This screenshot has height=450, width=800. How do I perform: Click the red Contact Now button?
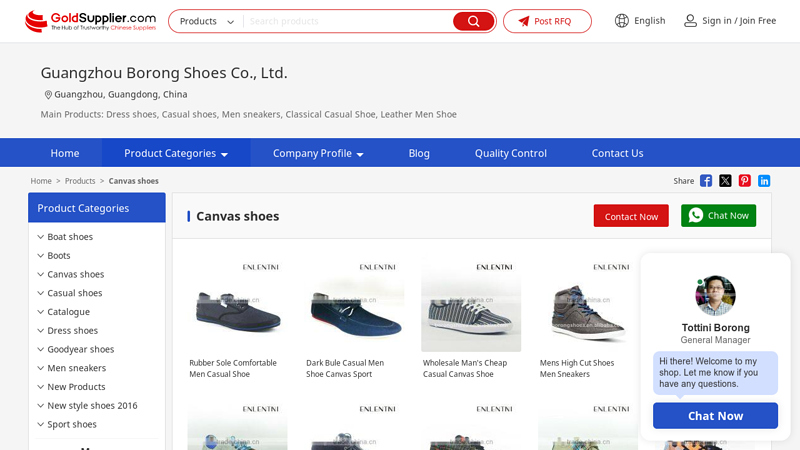point(631,216)
